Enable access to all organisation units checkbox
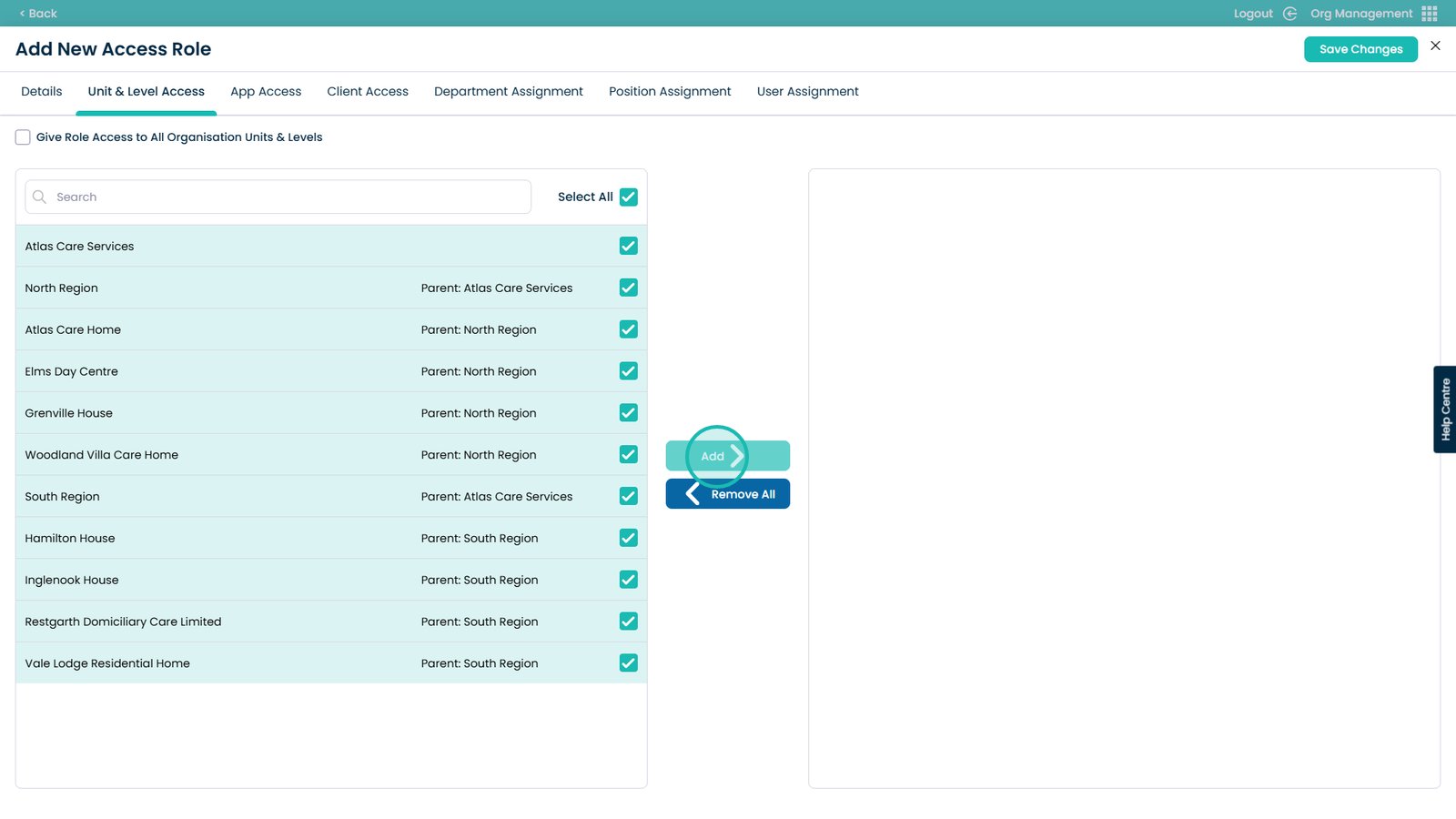Viewport: 1456px width, 819px height. pyautogui.click(x=23, y=137)
